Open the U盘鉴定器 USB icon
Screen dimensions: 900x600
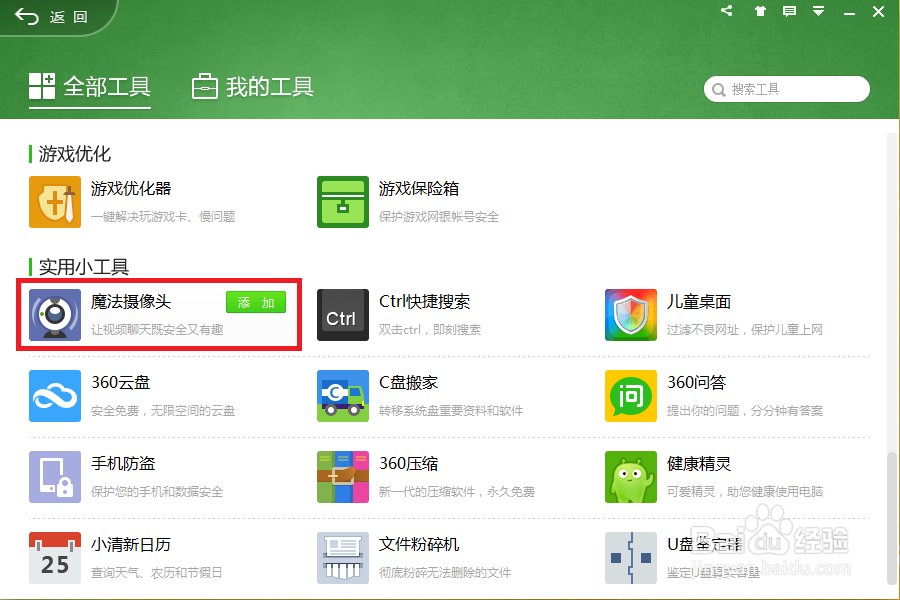click(630, 556)
